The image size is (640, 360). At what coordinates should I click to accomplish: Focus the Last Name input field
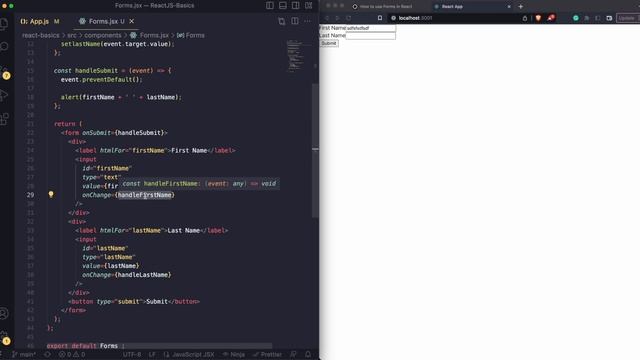tap(371, 36)
